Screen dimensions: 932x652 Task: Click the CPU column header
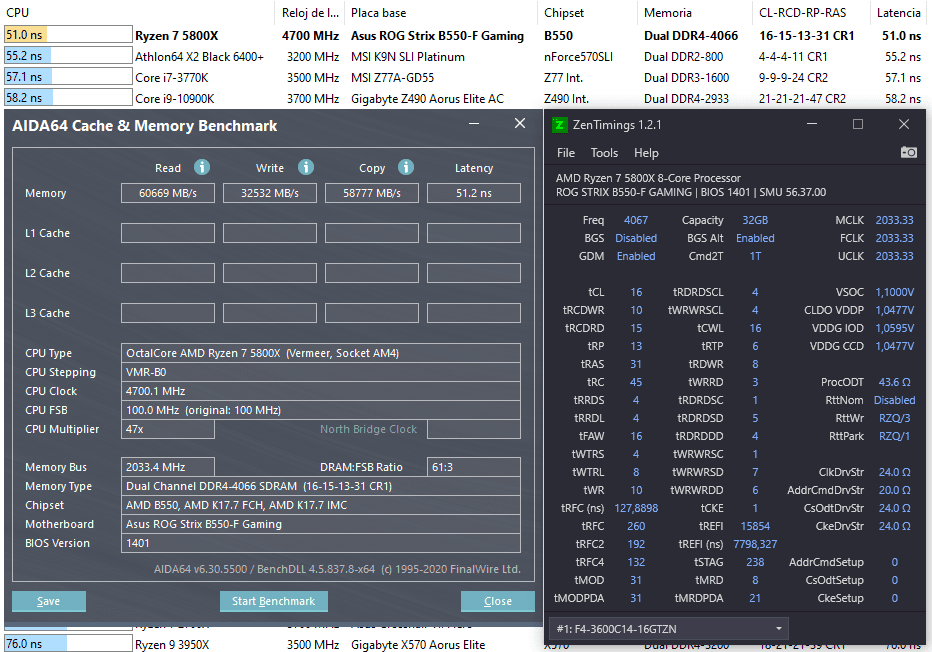point(139,12)
